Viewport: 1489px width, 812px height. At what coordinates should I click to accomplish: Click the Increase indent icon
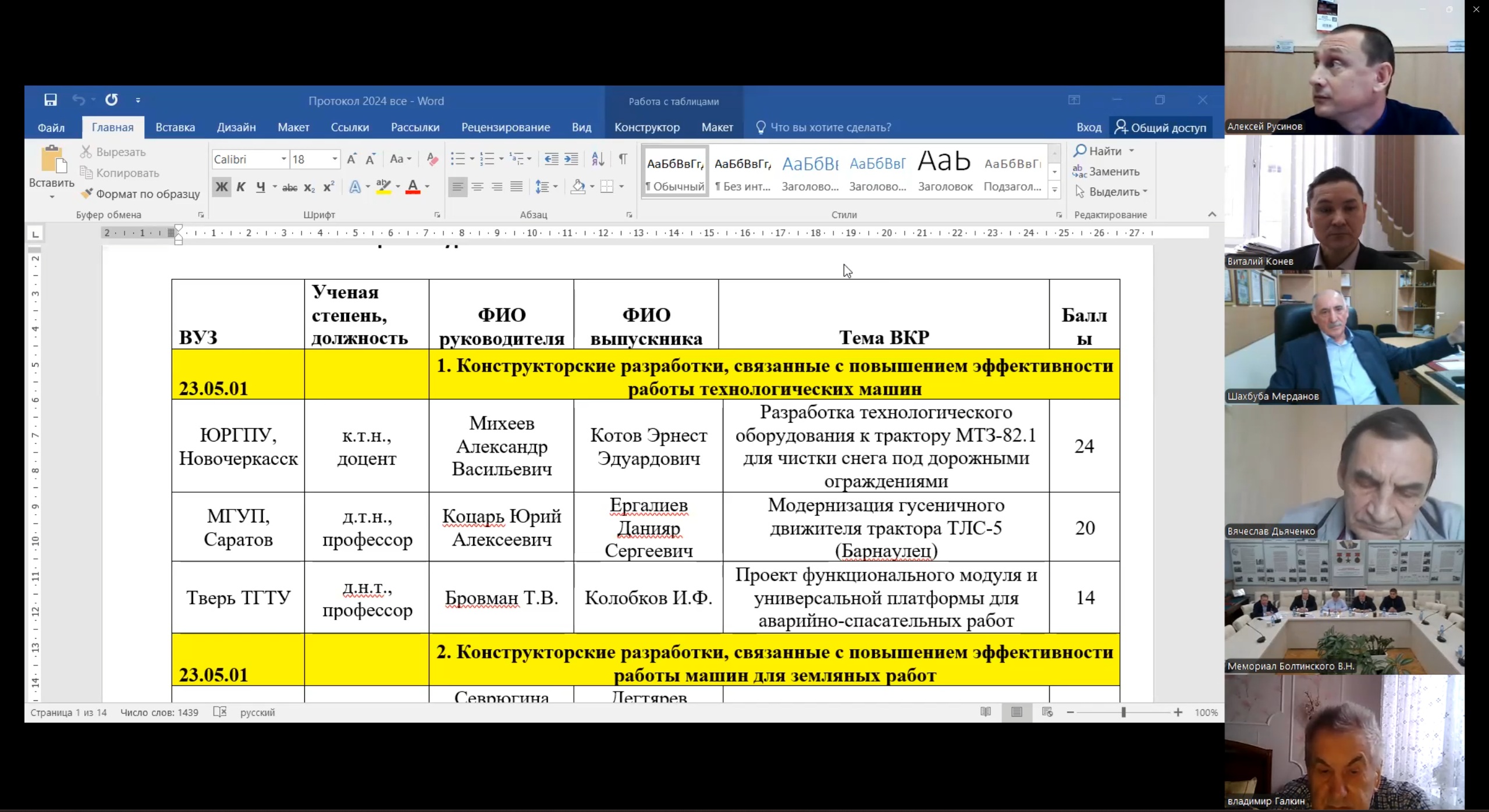click(x=571, y=159)
